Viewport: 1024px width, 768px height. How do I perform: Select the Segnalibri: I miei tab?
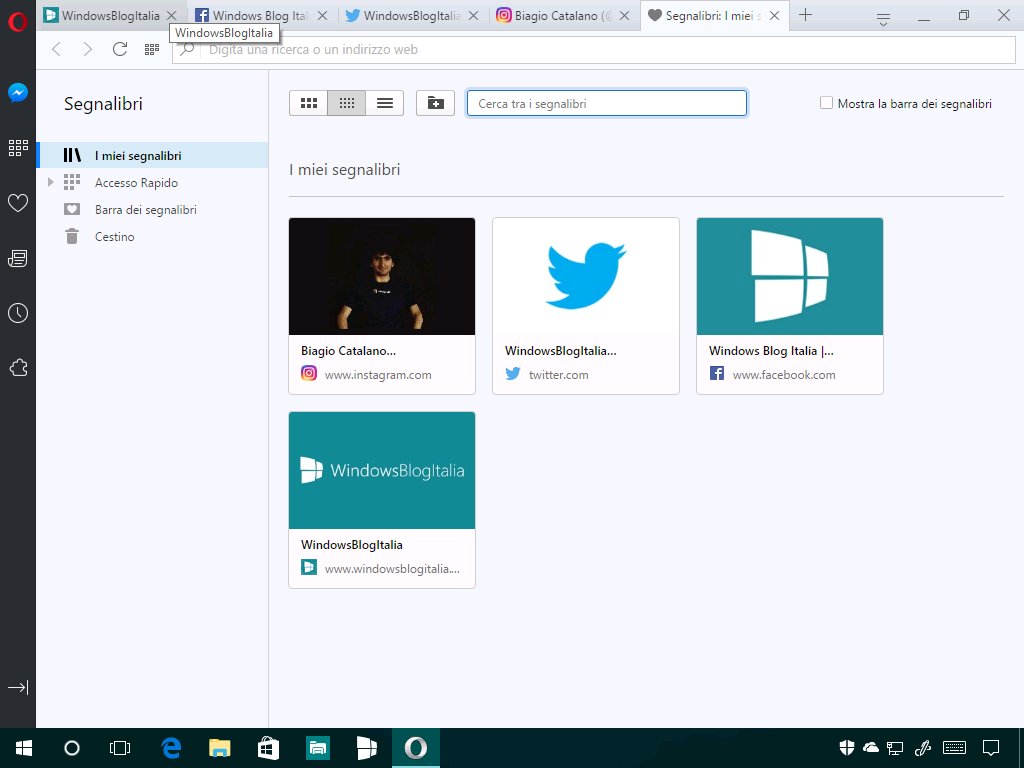714,16
